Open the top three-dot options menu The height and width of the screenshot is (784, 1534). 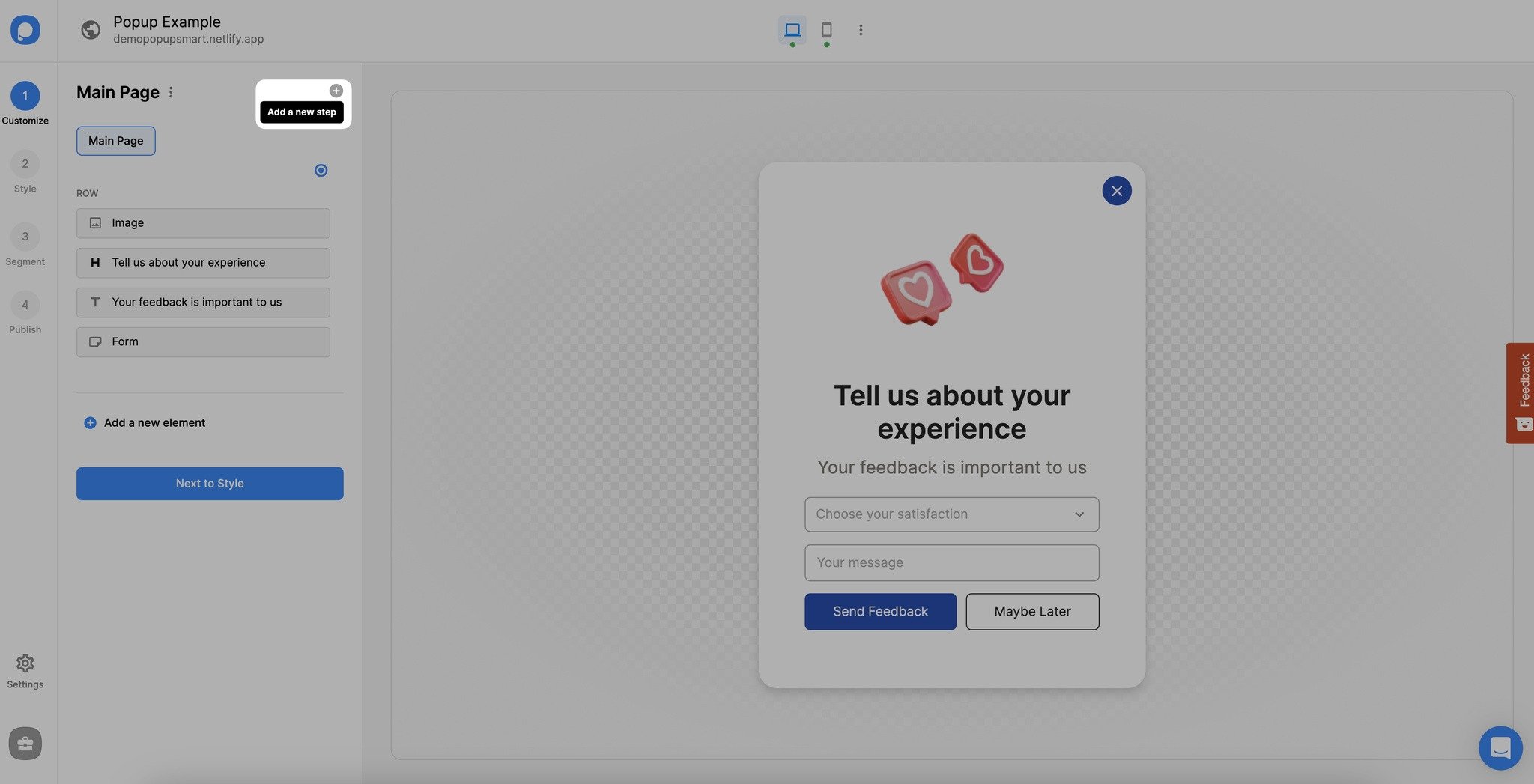click(861, 30)
